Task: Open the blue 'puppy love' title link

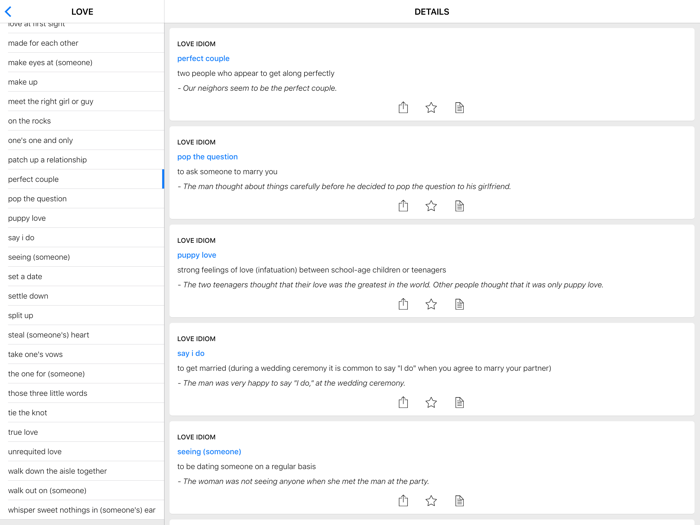Action: 196,255
